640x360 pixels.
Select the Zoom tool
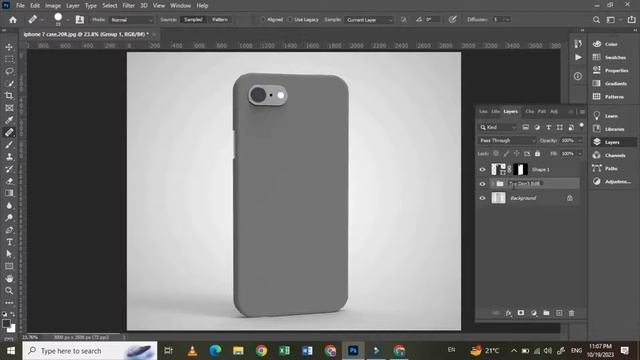coord(9,291)
